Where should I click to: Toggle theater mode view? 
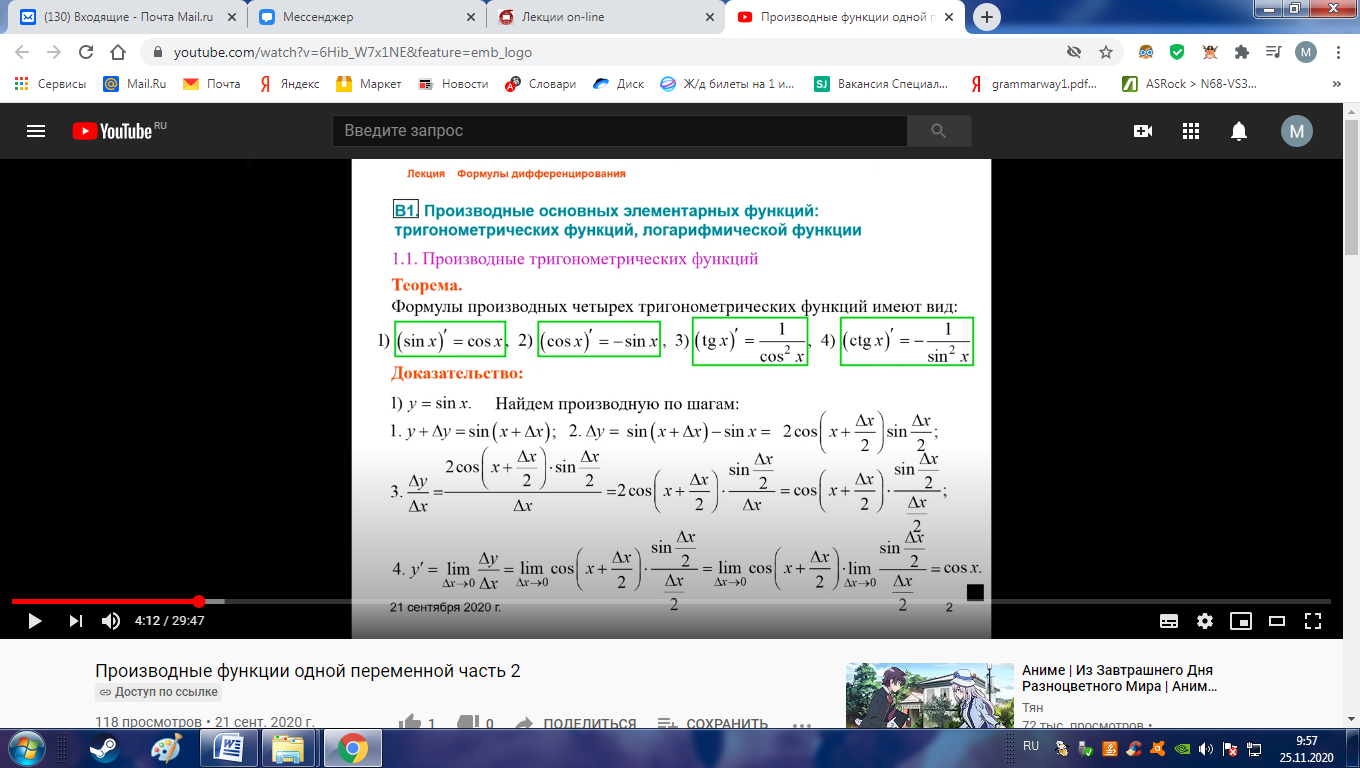pos(1277,621)
